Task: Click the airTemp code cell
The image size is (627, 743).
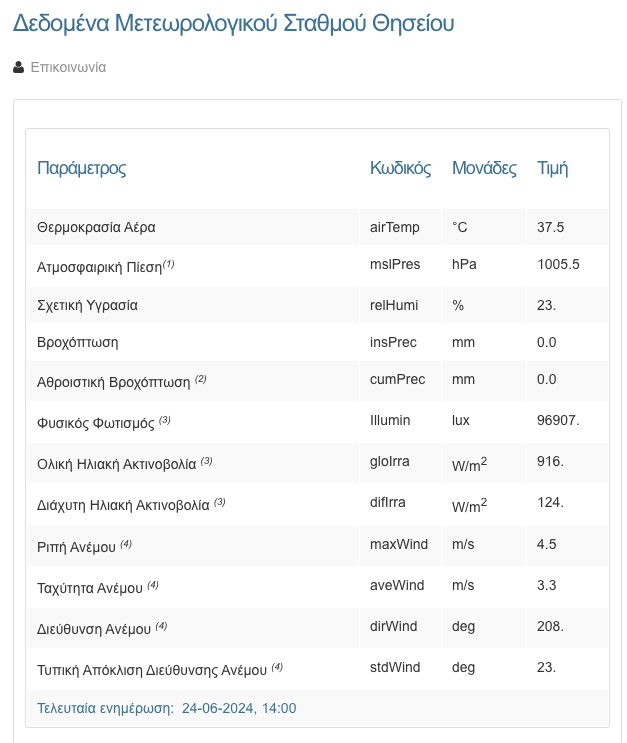Action: click(394, 227)
